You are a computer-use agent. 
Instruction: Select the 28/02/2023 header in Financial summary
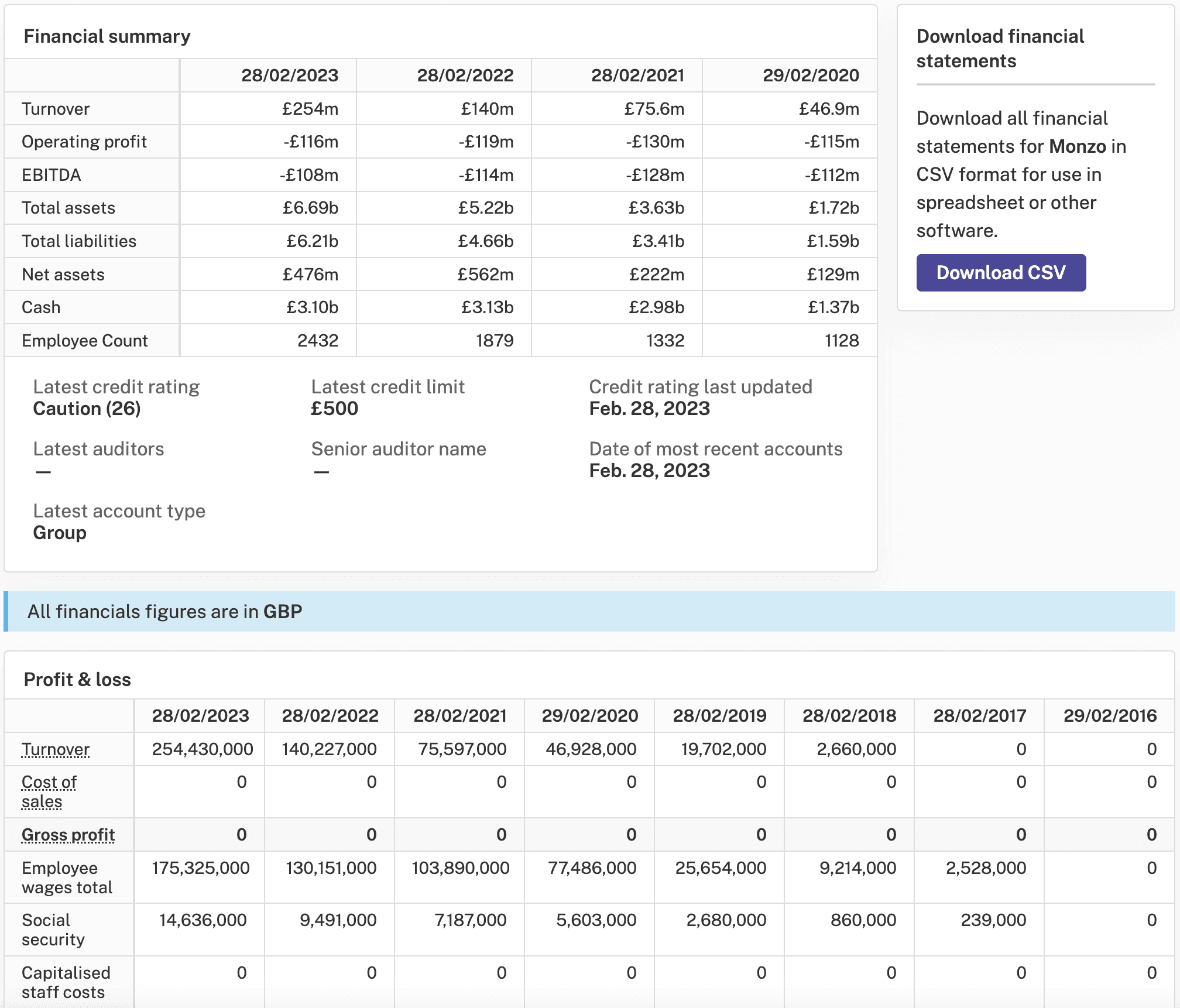pos(290,76)
